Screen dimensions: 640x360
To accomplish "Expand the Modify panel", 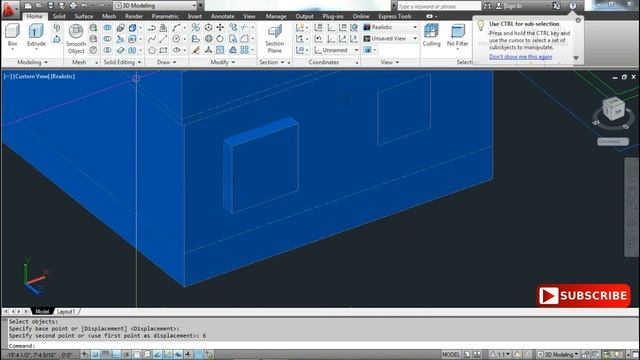I will [222, 62].
